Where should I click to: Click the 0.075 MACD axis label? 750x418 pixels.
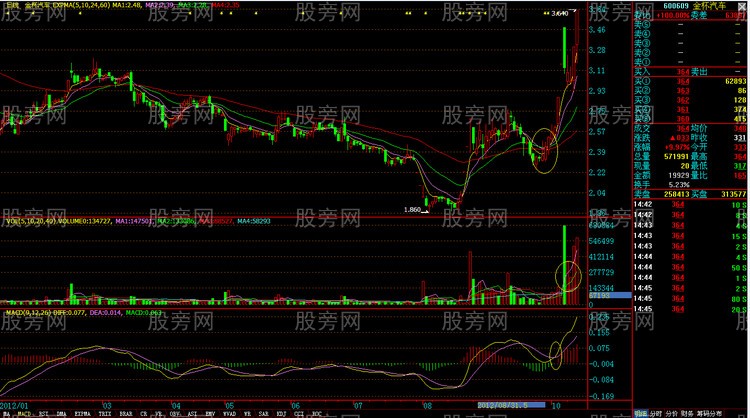[x=599, y=348]
